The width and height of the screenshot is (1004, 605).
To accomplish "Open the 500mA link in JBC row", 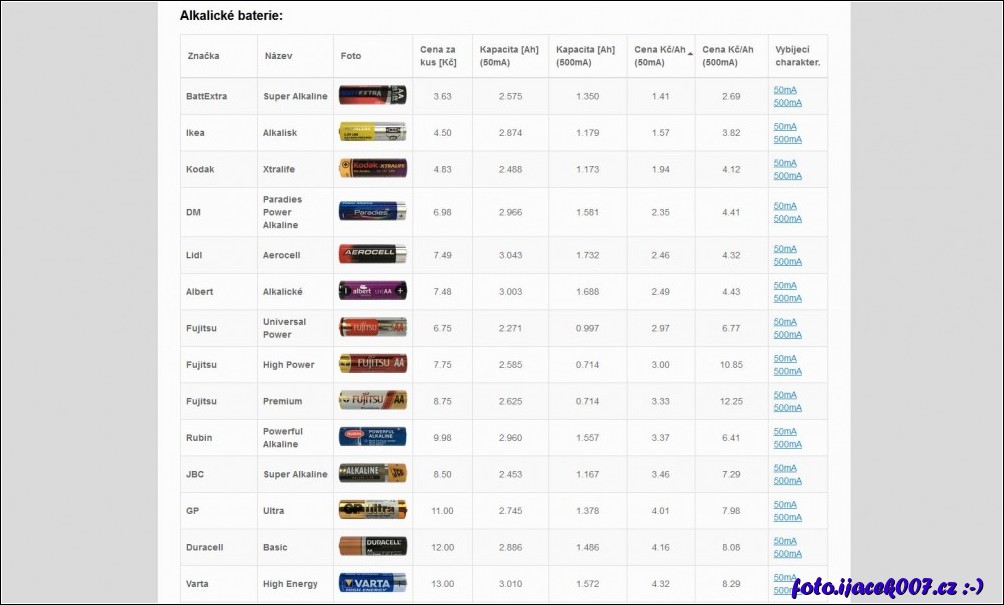I will pos(787,481).
